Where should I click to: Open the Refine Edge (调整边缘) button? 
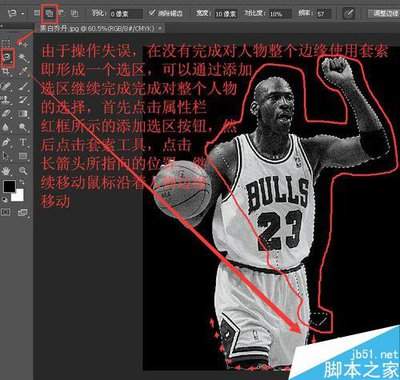click(384, 14)
